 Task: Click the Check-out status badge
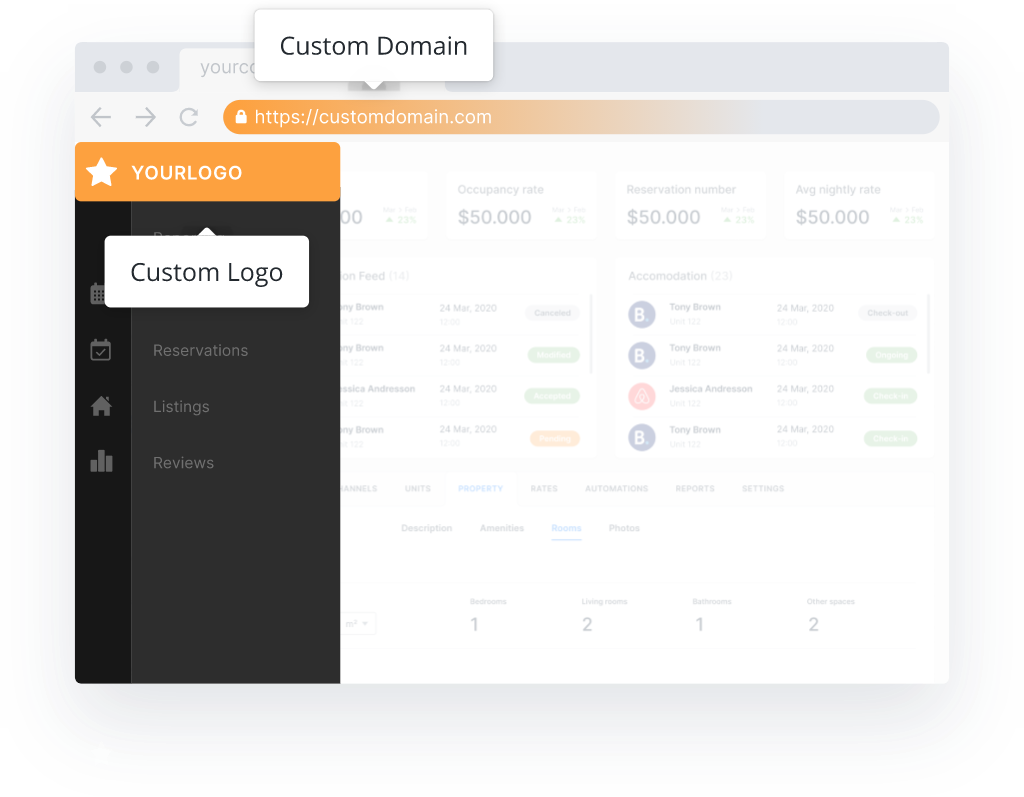(x=888, y=313)
